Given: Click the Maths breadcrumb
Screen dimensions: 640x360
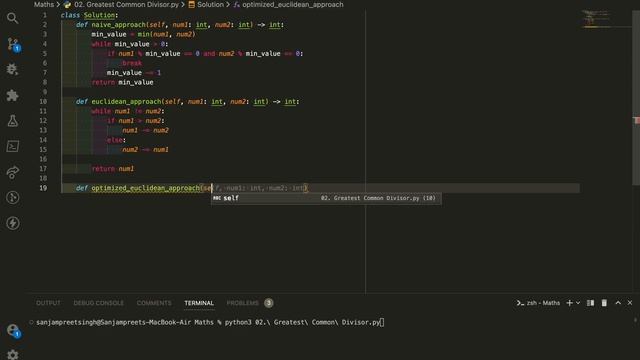Looking at the screenshot, I should [x=44, y=4].
